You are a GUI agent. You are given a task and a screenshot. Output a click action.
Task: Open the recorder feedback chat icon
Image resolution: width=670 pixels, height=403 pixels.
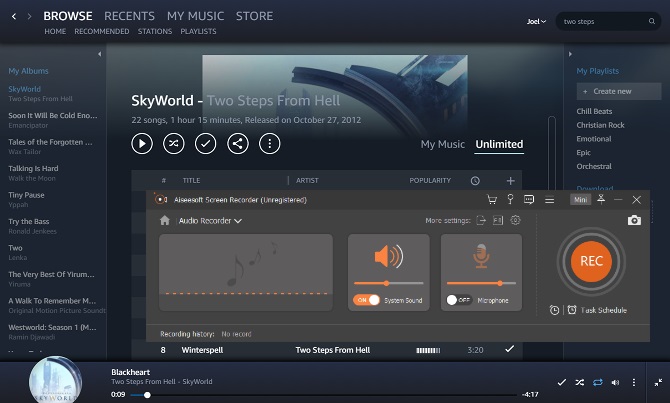coord(529,200)
